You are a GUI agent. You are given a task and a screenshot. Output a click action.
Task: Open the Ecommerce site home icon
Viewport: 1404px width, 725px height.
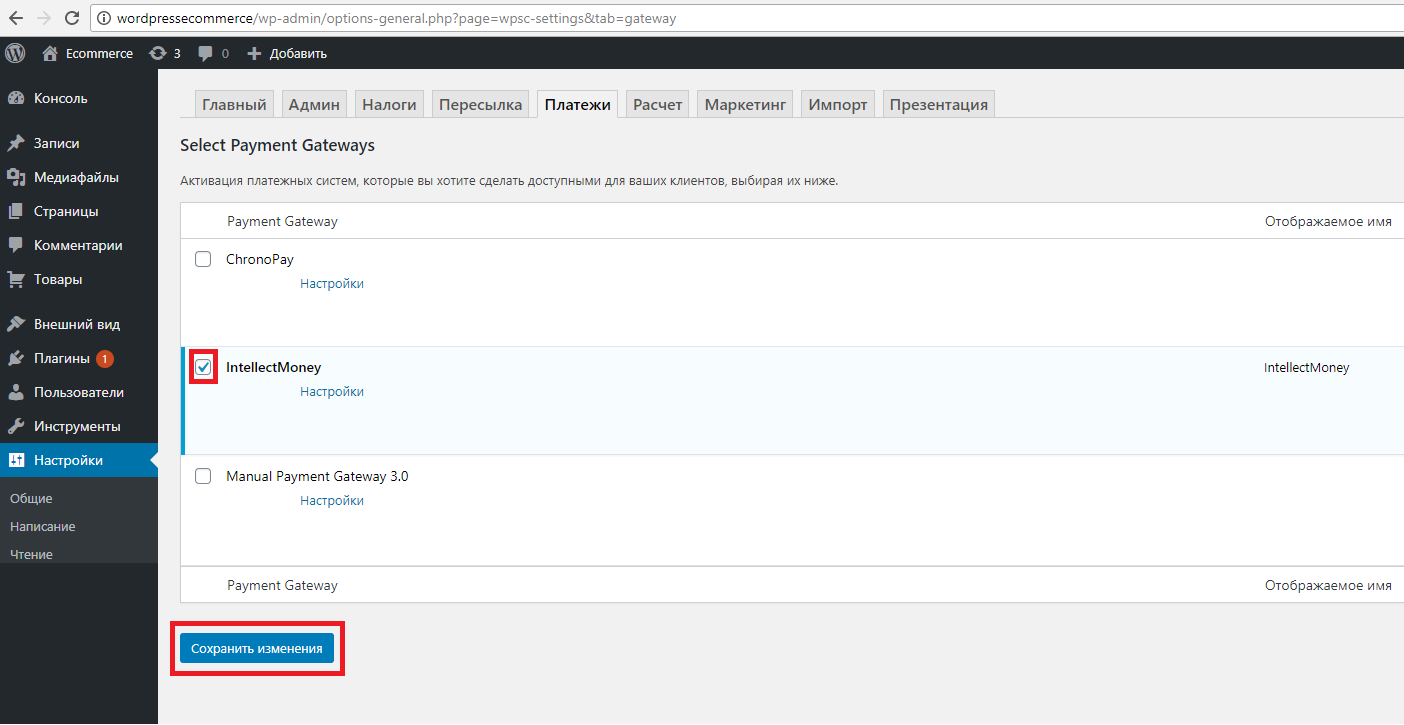point(50,53)
